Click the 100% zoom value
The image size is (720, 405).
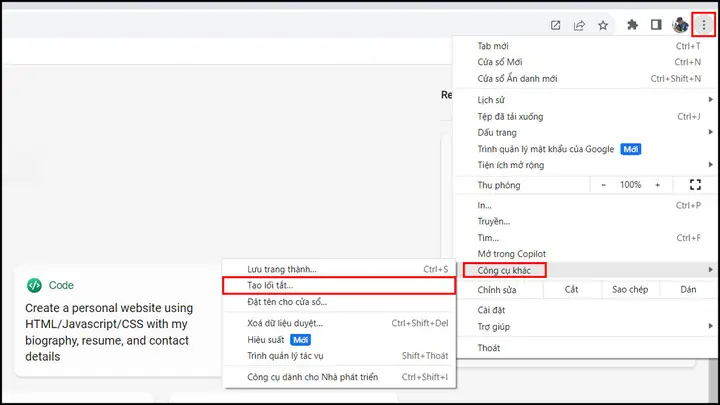point(630,185)
